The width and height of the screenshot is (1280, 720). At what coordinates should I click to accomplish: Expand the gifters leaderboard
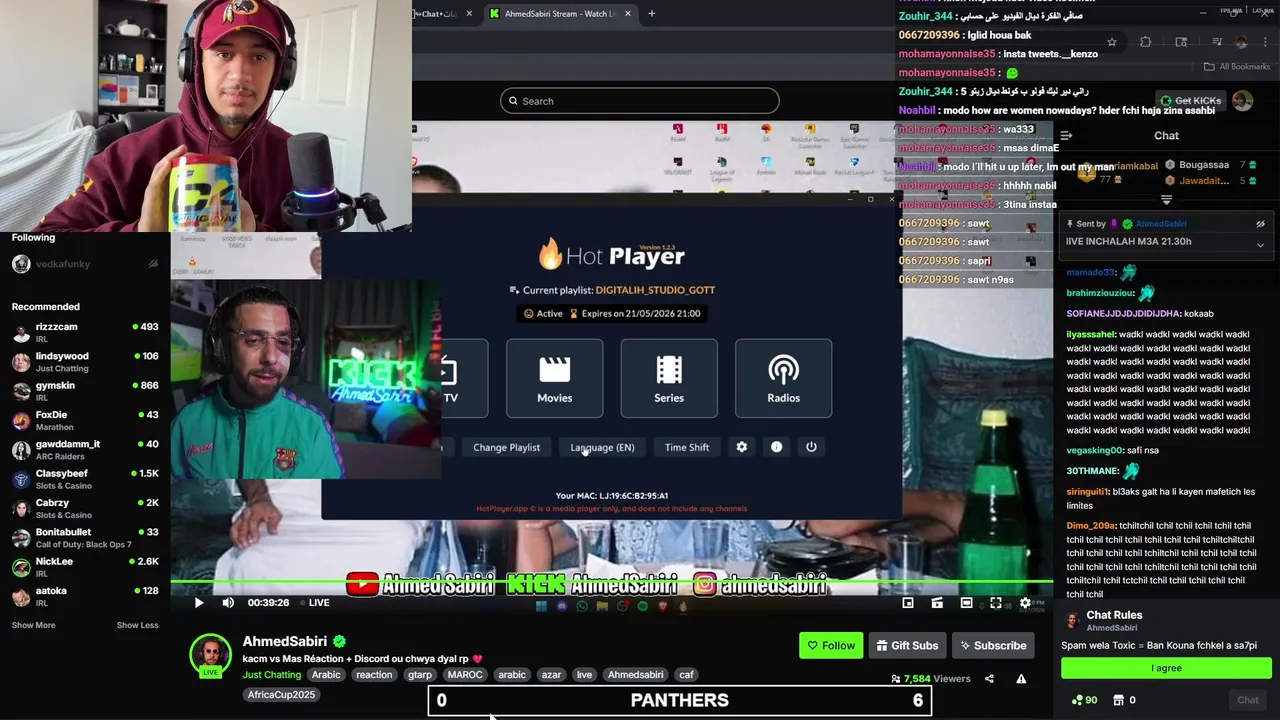pyautogui.click(x=1166, y=200)
